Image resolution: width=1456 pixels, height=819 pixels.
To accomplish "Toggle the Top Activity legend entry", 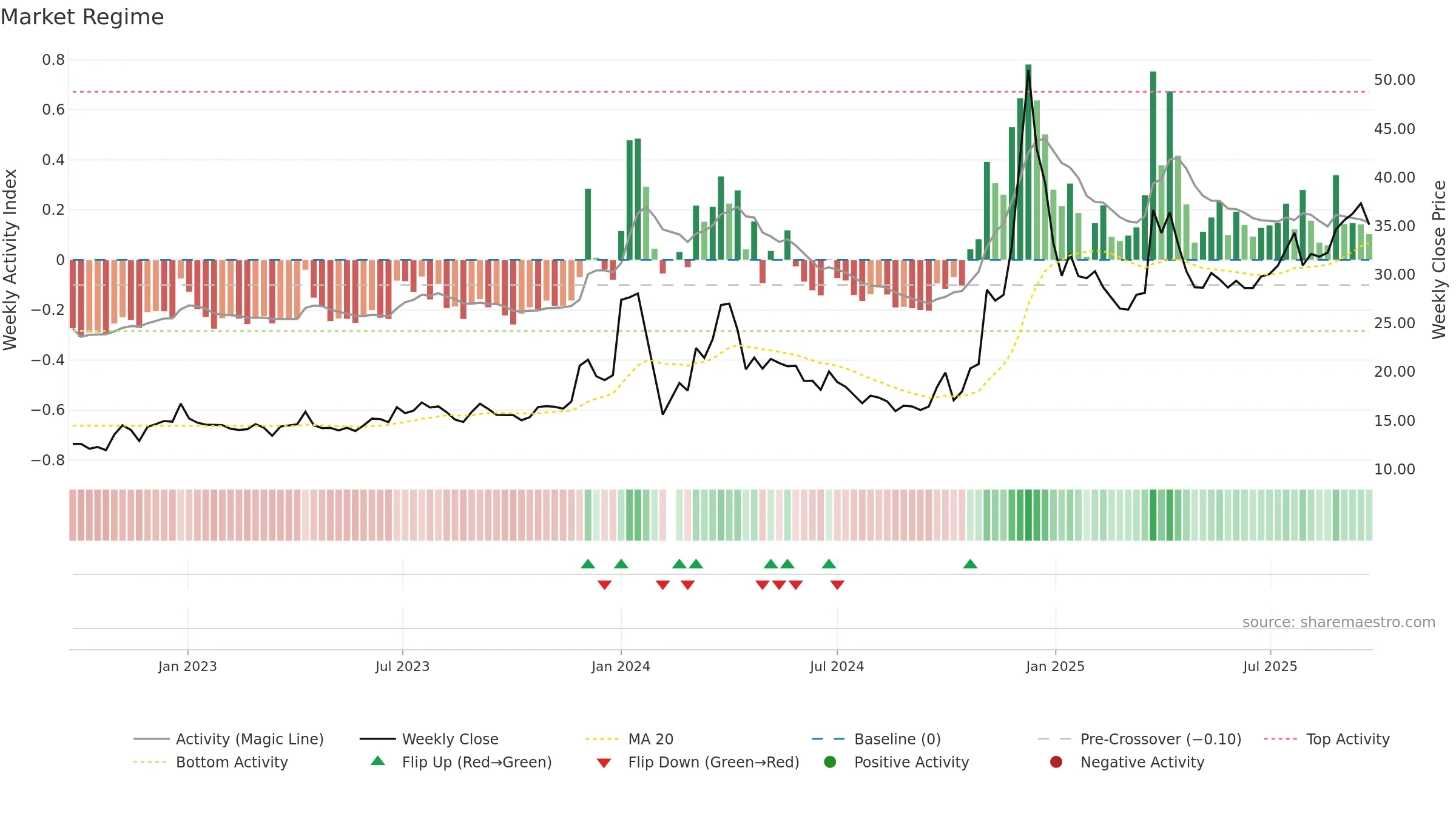I will click(x=1327, y=739).
